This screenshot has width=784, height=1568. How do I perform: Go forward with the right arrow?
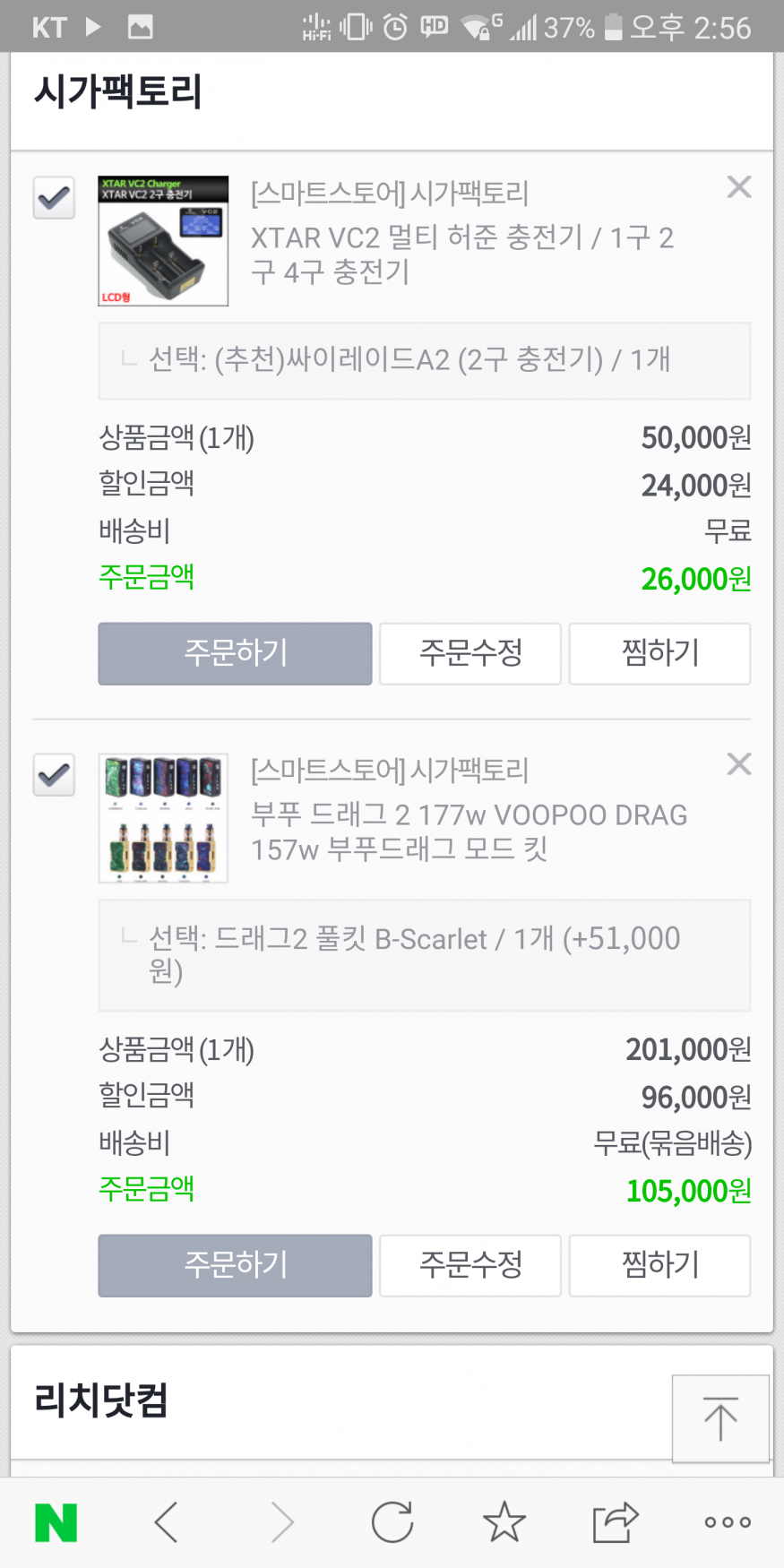click(x=282, y=1522)
